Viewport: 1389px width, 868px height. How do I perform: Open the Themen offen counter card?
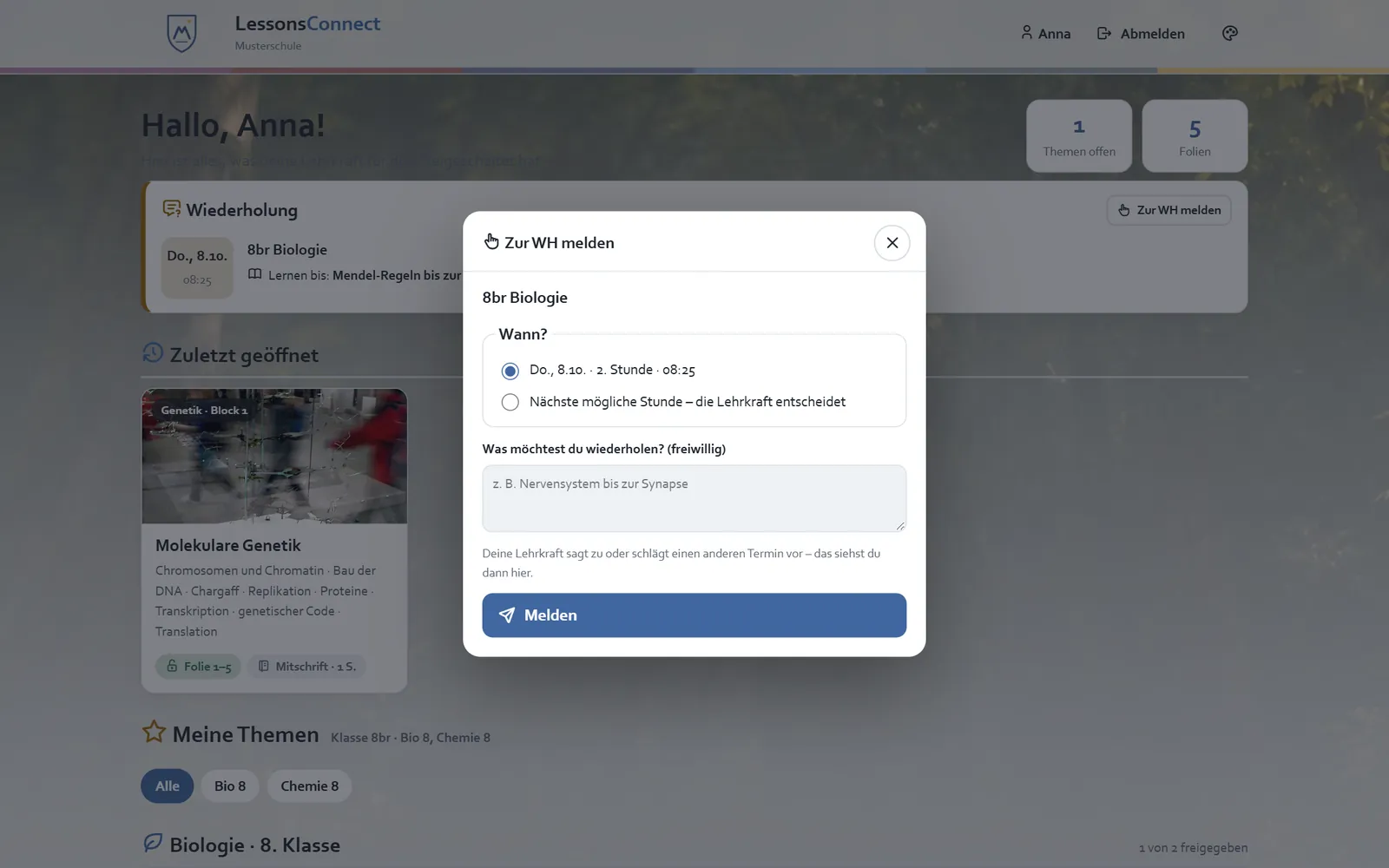(1079, 135)
